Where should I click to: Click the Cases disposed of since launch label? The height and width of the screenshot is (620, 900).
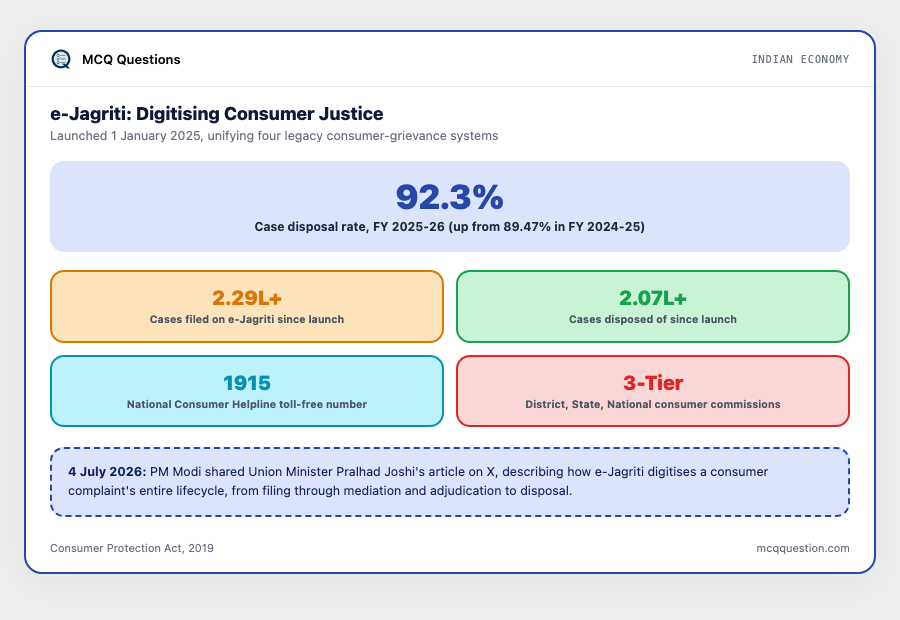(x=653, y=319)
